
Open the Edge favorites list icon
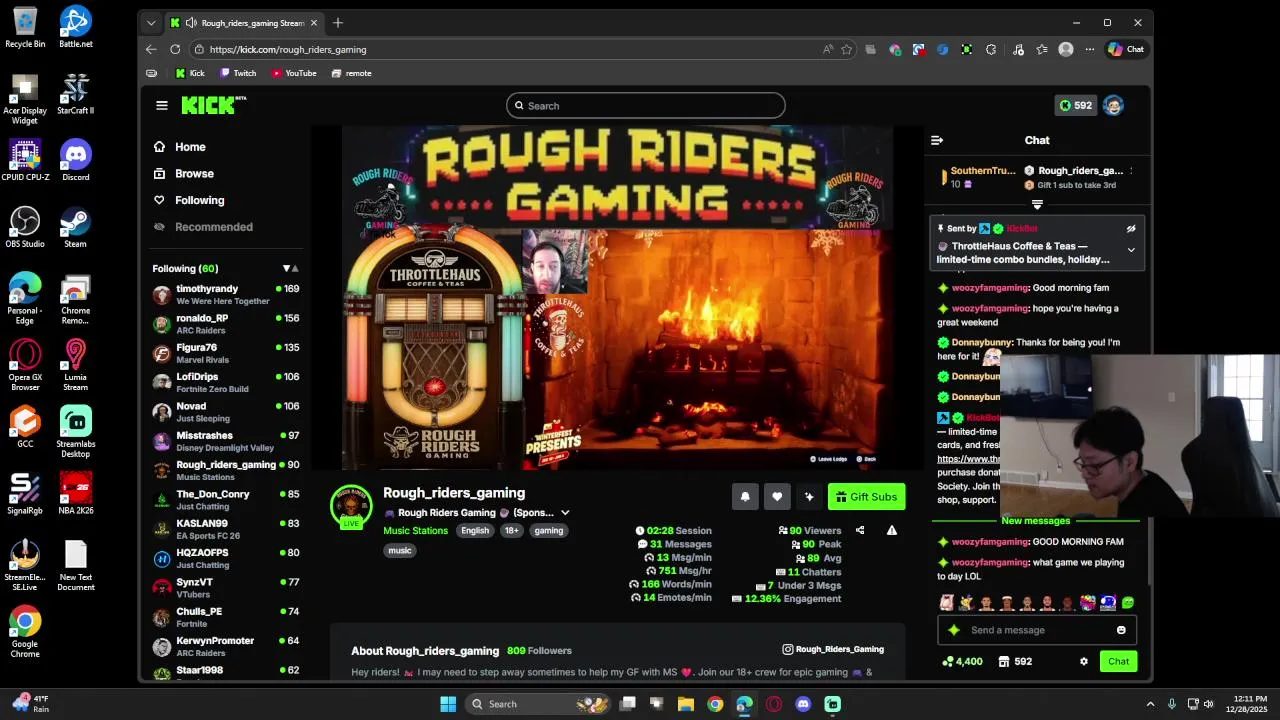click(x=1042, y=49)
